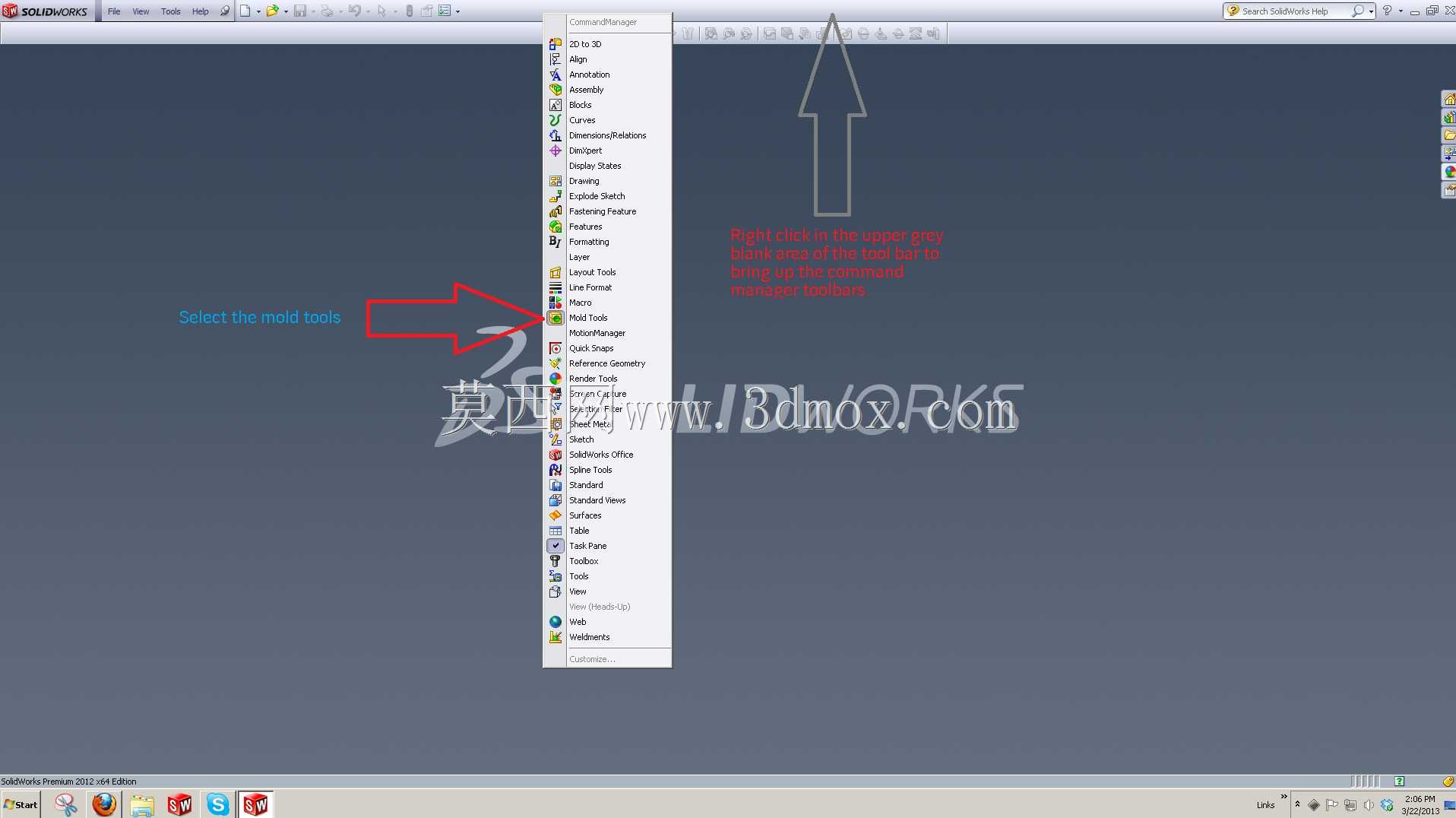
Task: Click the DimXpert icon in menu
Action: 555,151
